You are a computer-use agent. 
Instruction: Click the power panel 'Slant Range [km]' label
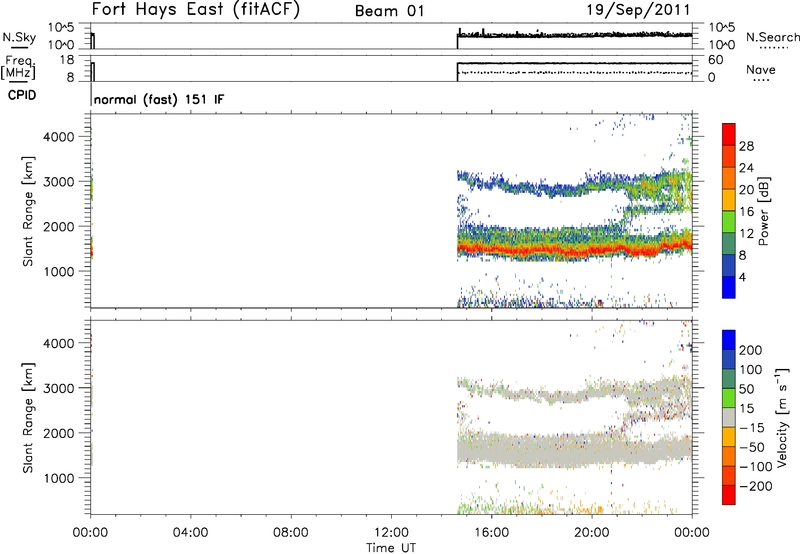click(28, 211)
